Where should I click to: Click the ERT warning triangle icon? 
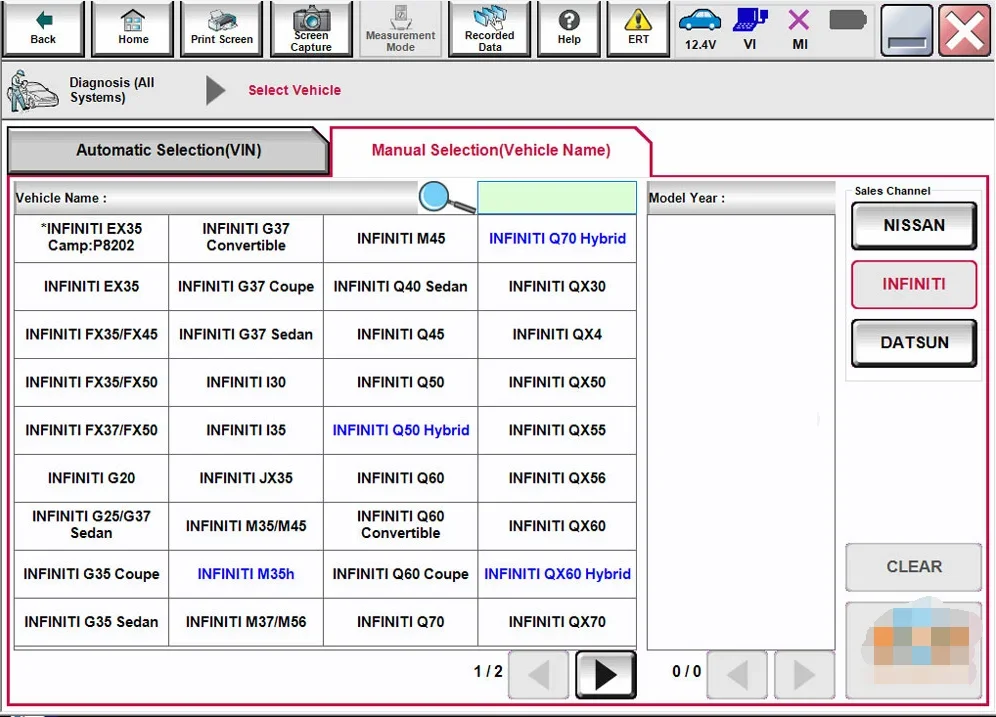pyautogui.click(x=638, y=29)
